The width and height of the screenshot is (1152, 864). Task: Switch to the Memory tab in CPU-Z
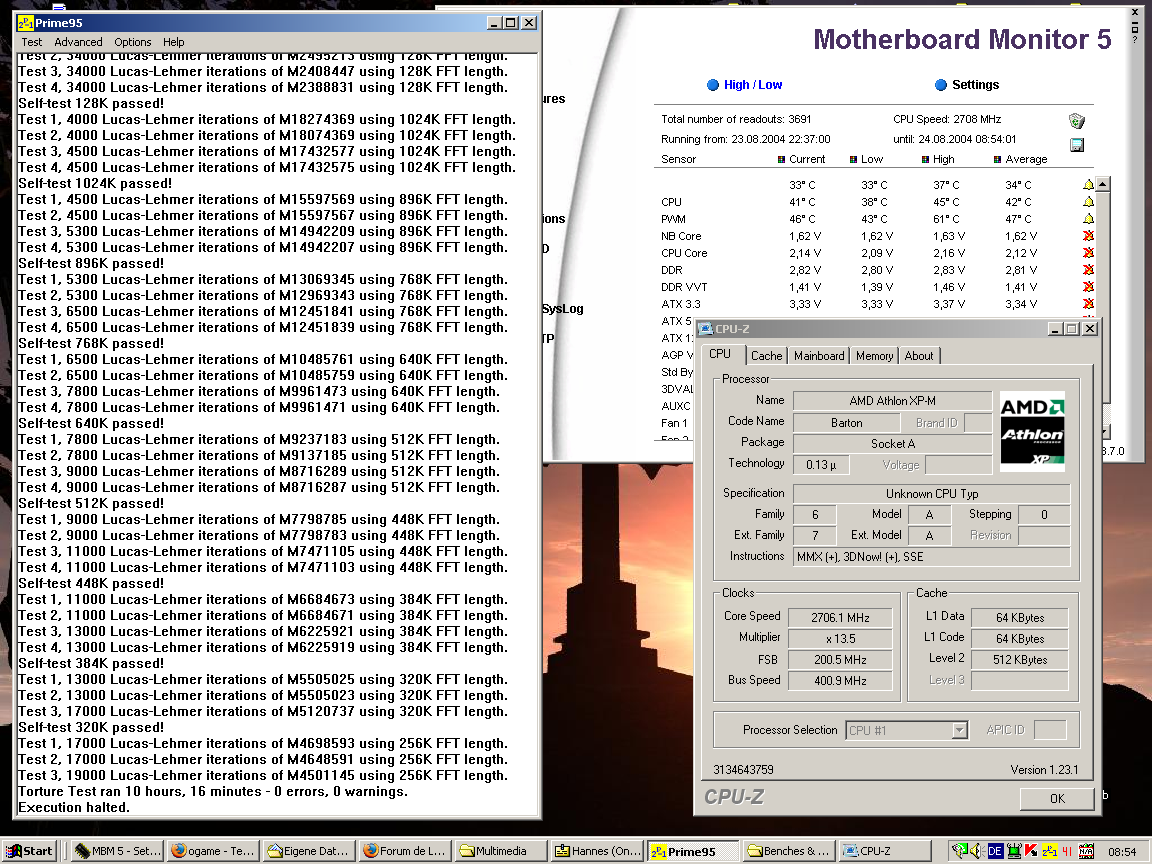873,355
